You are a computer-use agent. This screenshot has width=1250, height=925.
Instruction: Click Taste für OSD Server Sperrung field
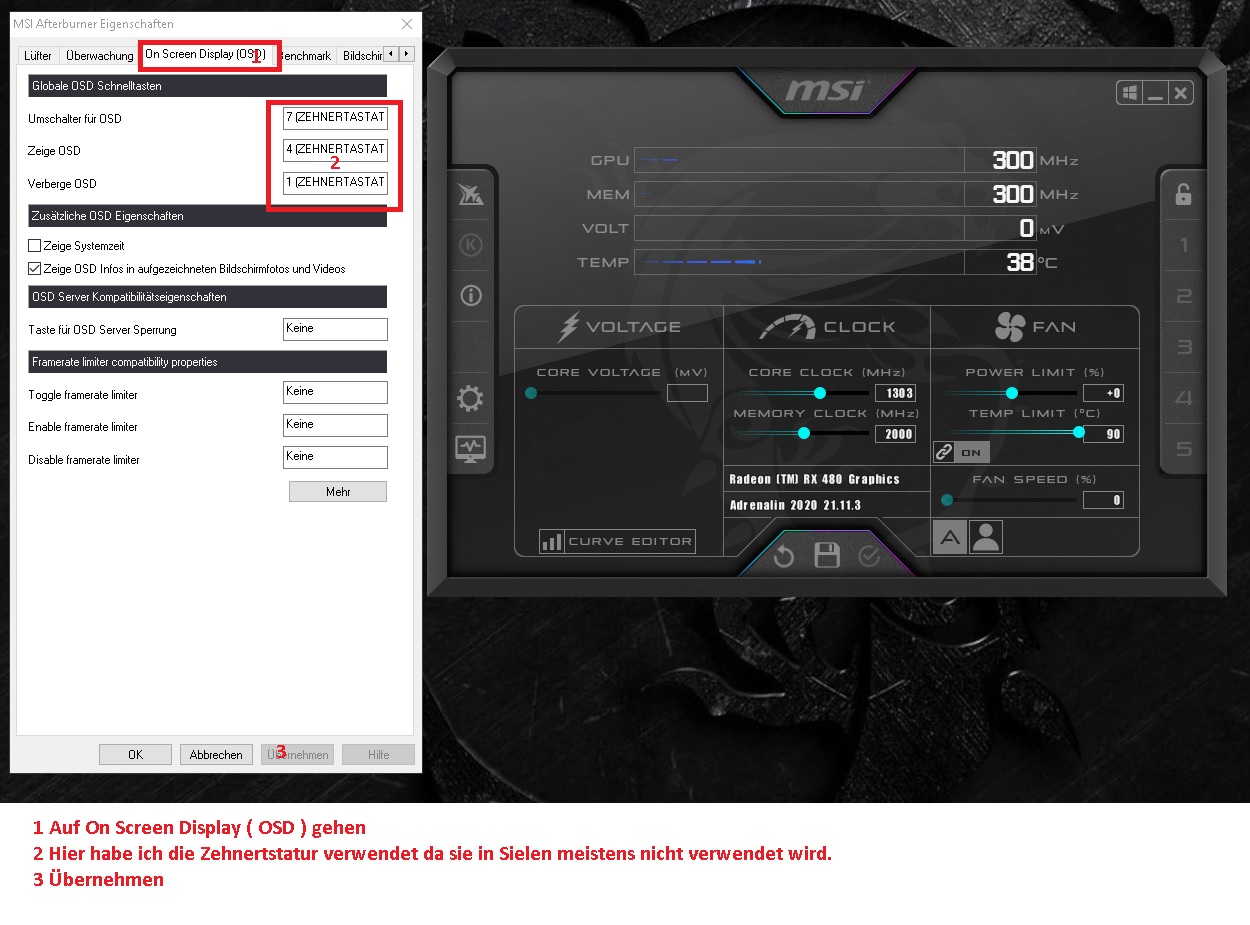pyautogui.click(x=335, y=329)
